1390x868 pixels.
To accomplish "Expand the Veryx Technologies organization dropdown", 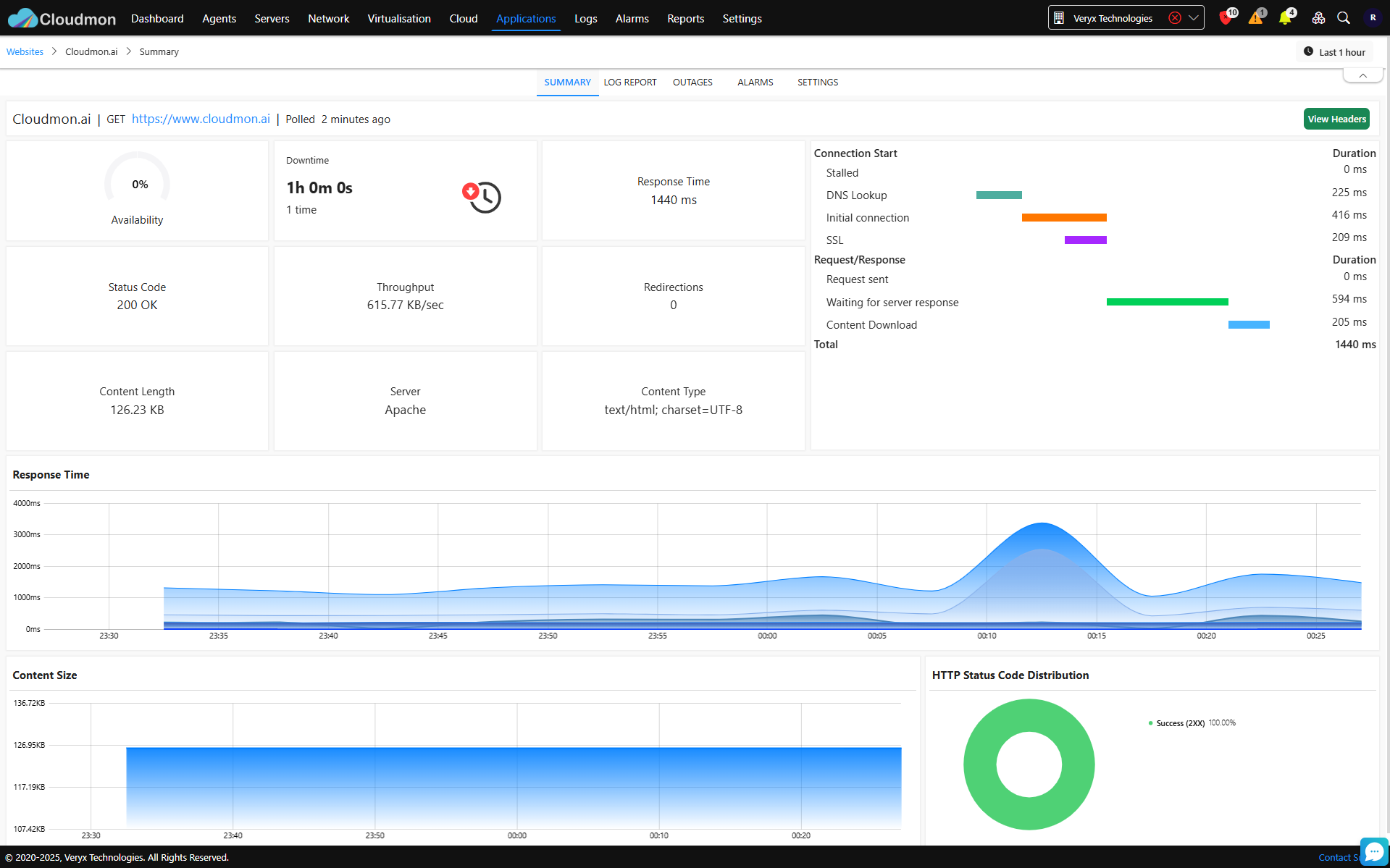I will tap(1194, 18).
